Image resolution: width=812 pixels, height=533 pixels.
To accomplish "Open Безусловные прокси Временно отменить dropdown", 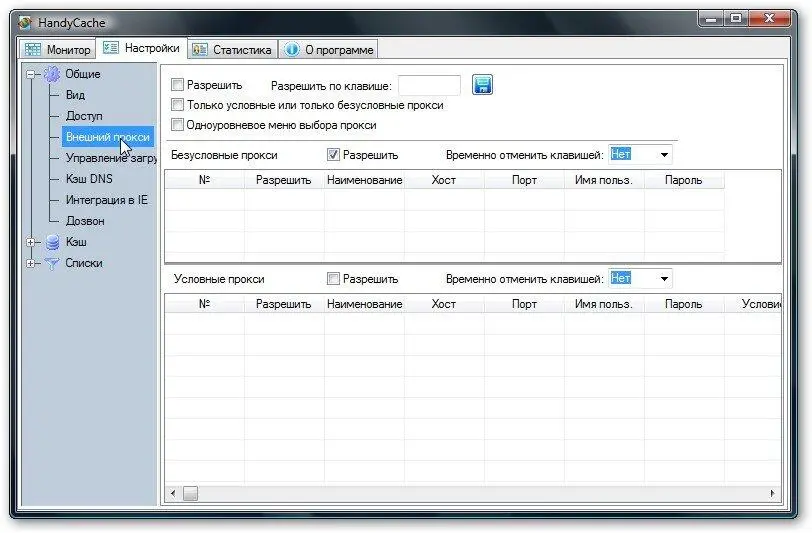I will click(663, 155).
